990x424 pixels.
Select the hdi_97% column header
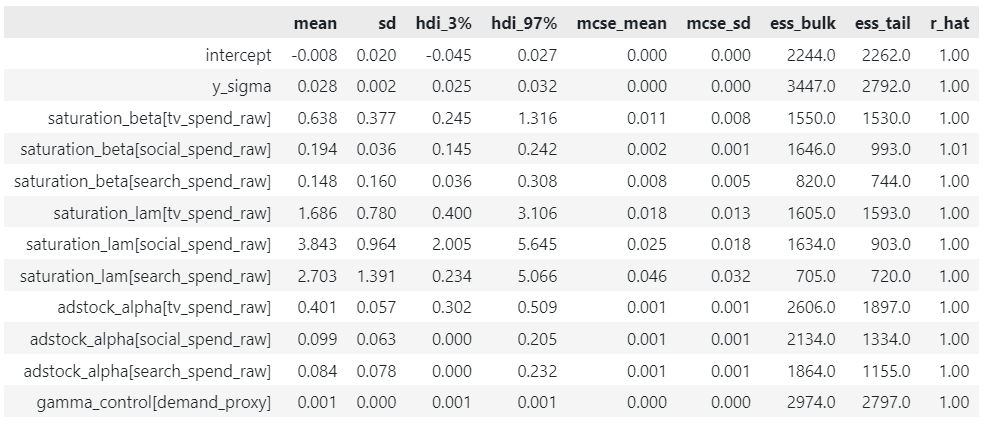[x=524, y=23]
